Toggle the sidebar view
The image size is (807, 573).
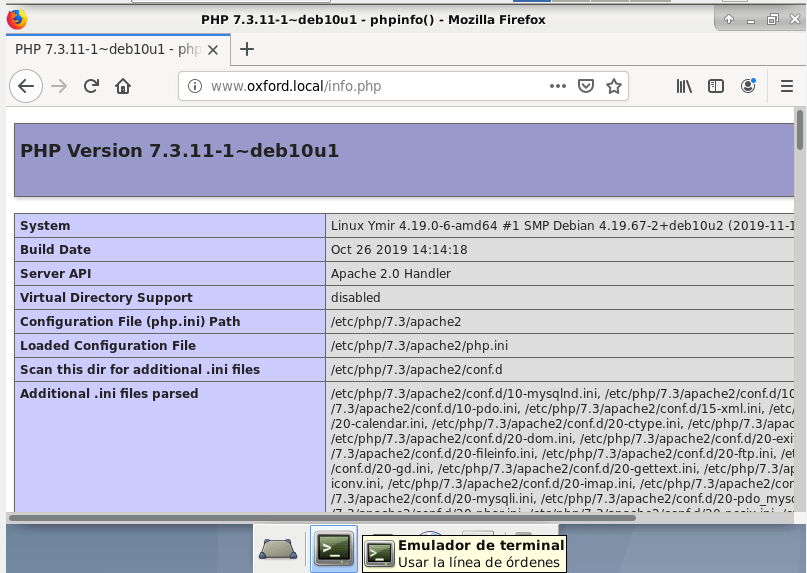(x=716, y=86)
